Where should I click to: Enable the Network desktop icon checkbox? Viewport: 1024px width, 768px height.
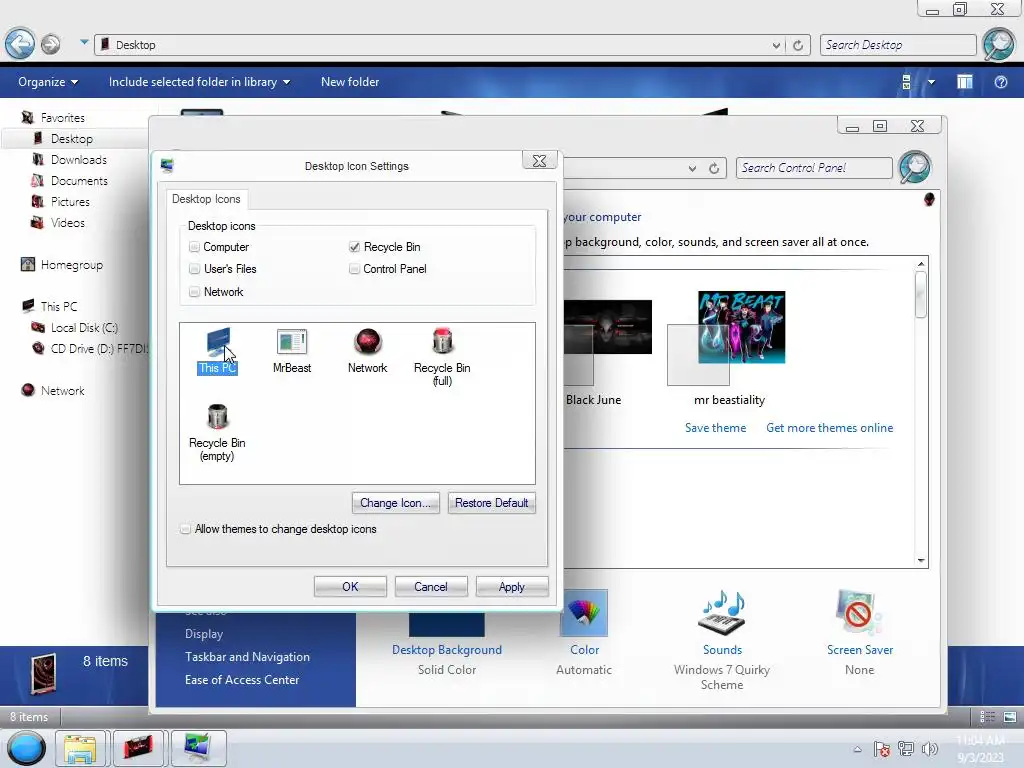(194, 292)
